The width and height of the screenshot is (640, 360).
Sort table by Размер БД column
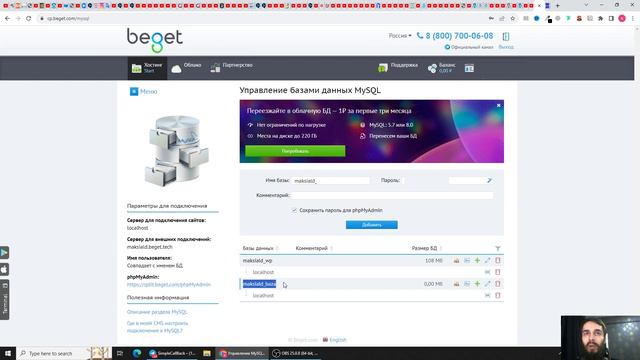[x=427, y=248]
